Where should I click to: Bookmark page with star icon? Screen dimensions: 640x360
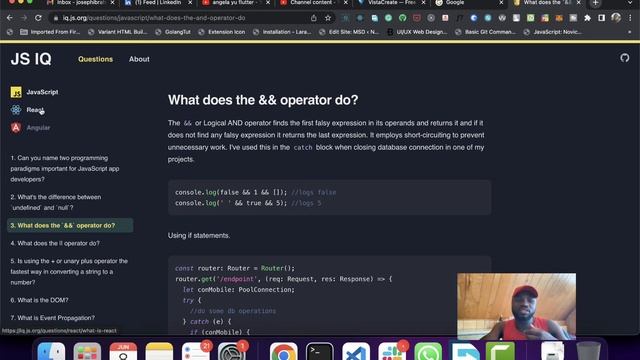(x=328, y=18)
